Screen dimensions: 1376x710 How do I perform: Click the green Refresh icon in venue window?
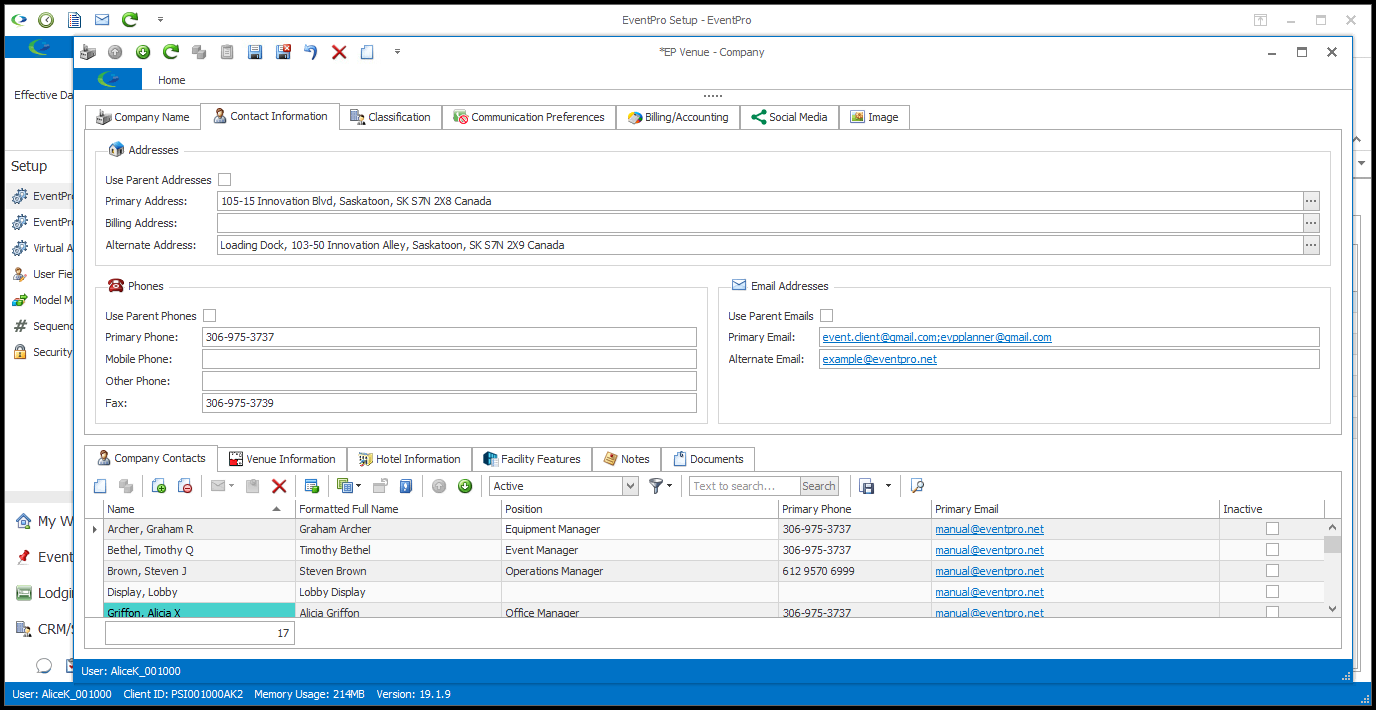tap(171, 52)
